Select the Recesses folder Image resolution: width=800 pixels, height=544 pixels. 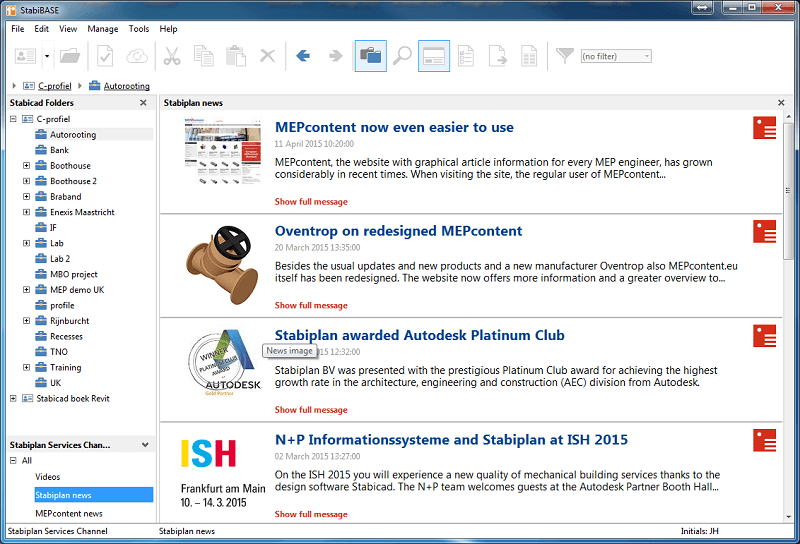[x=66, y=336]
